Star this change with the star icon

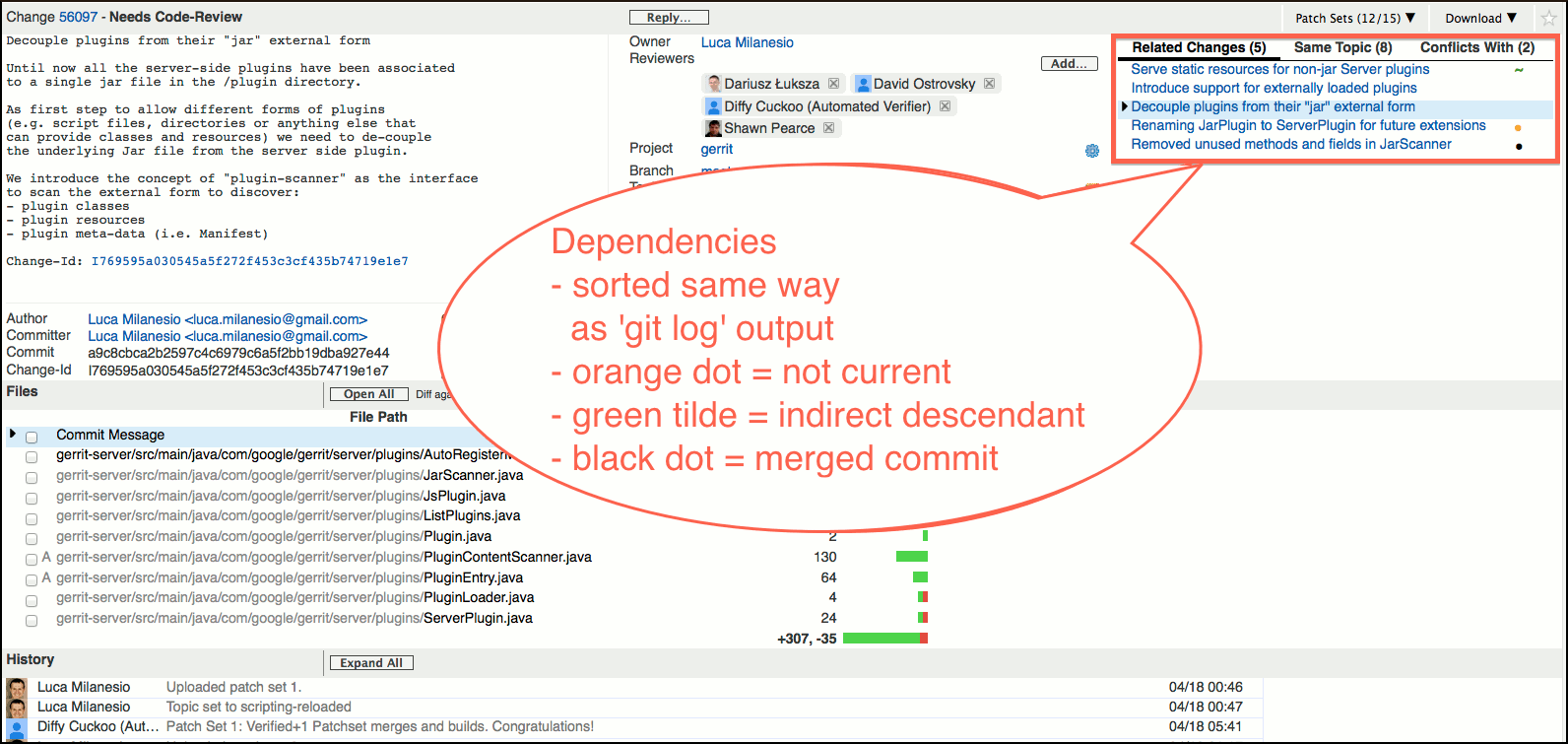point(1548,18)
